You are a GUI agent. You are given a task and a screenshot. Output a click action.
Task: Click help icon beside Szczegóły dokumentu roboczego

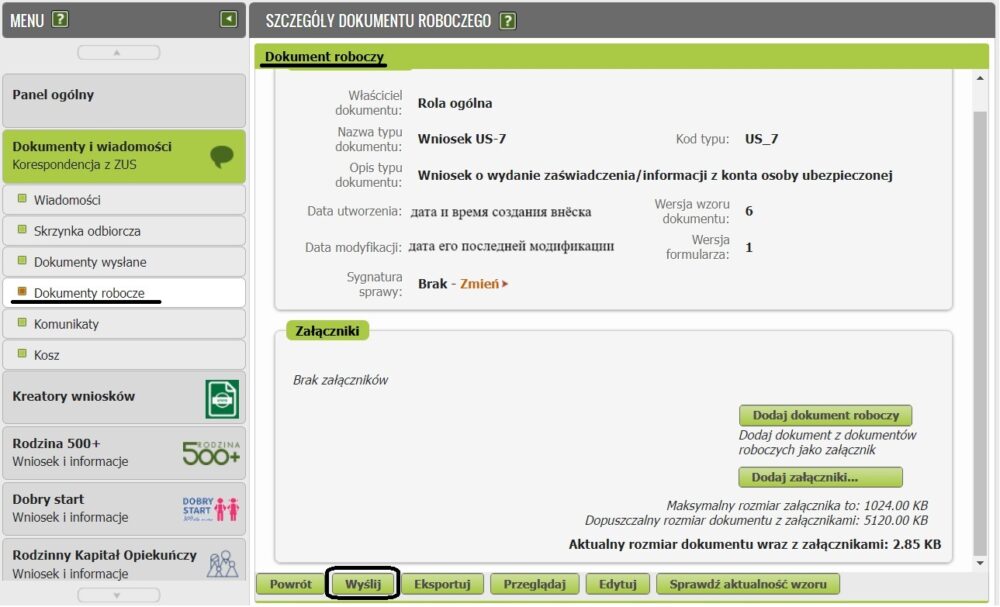point(508,20)
